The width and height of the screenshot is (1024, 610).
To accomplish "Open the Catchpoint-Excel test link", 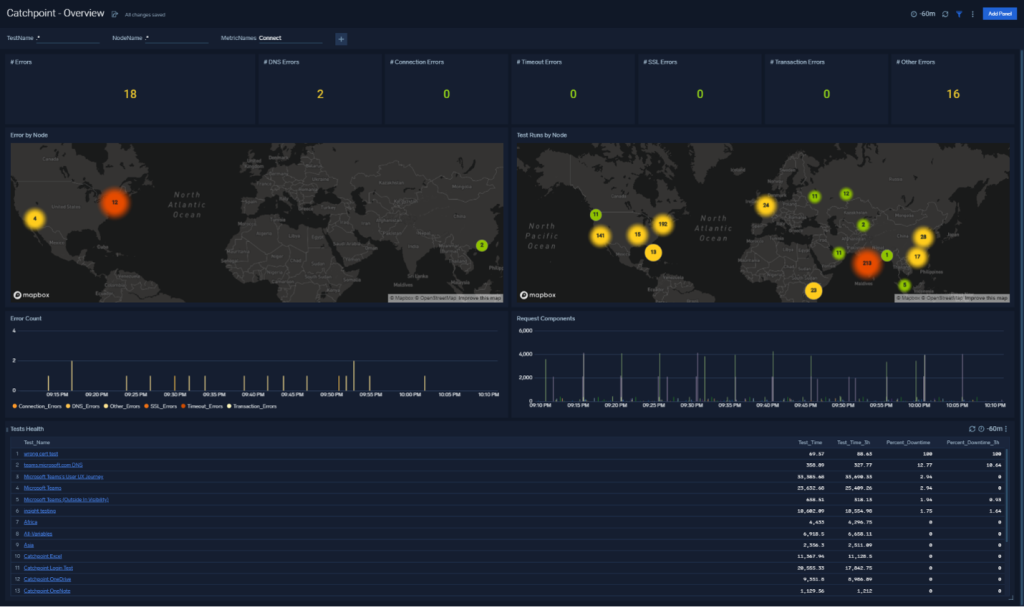I will coord(44,555).
